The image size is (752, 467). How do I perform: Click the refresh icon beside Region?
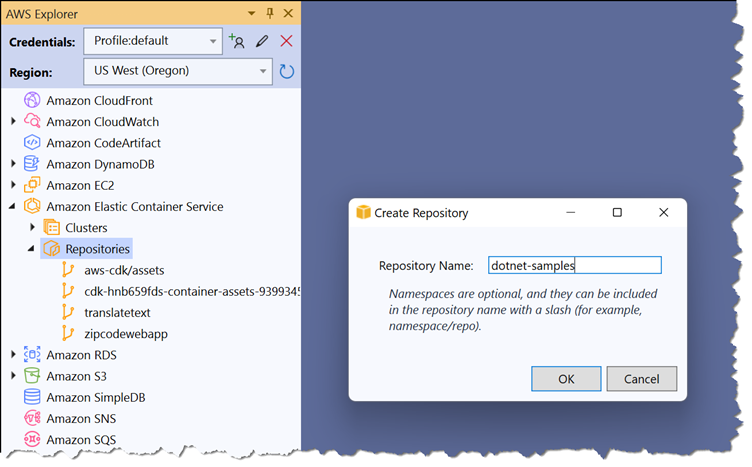point(286,71)
